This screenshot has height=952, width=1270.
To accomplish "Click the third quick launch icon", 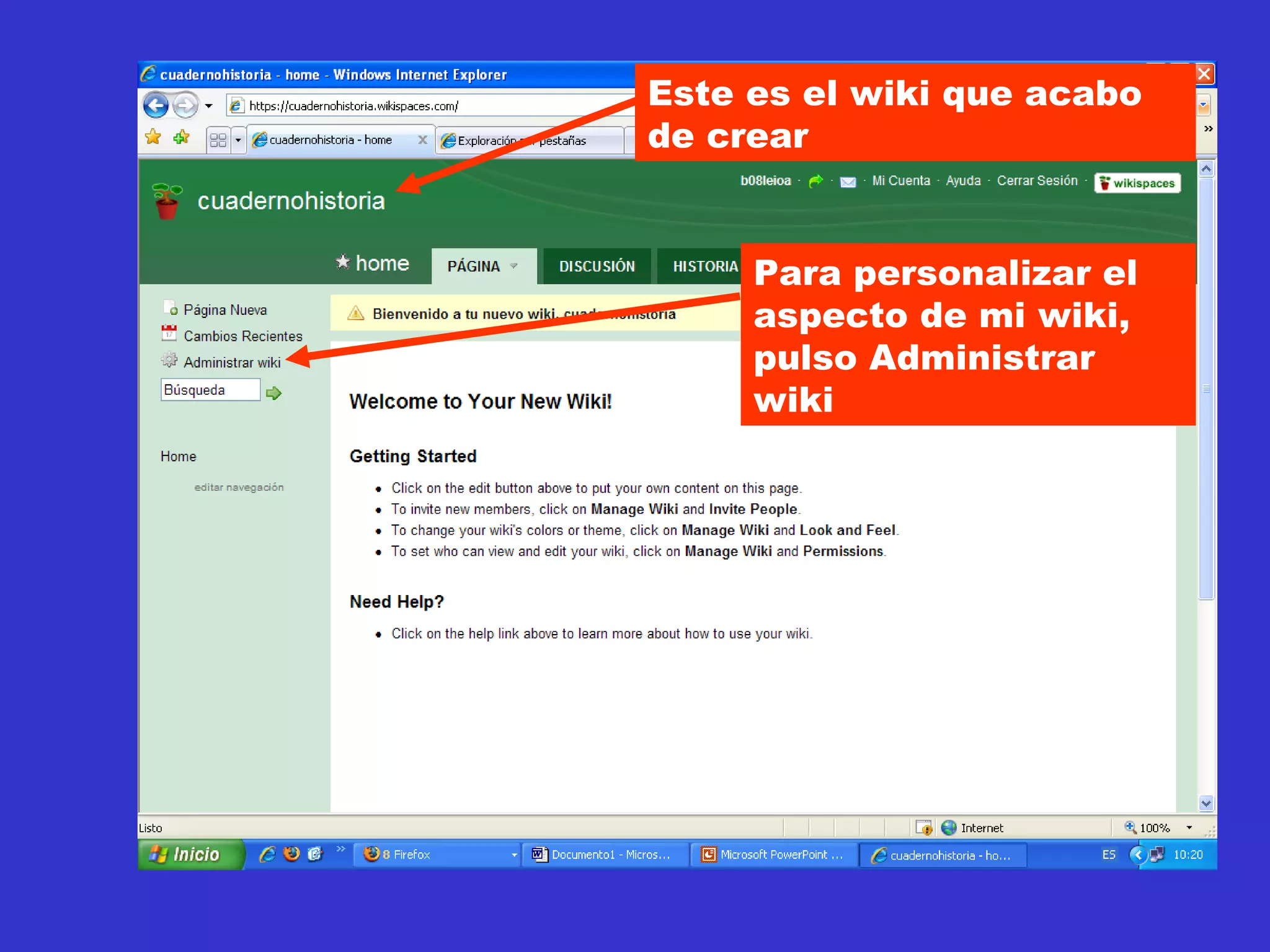I will pyautogui.click(x=315, y=854).
